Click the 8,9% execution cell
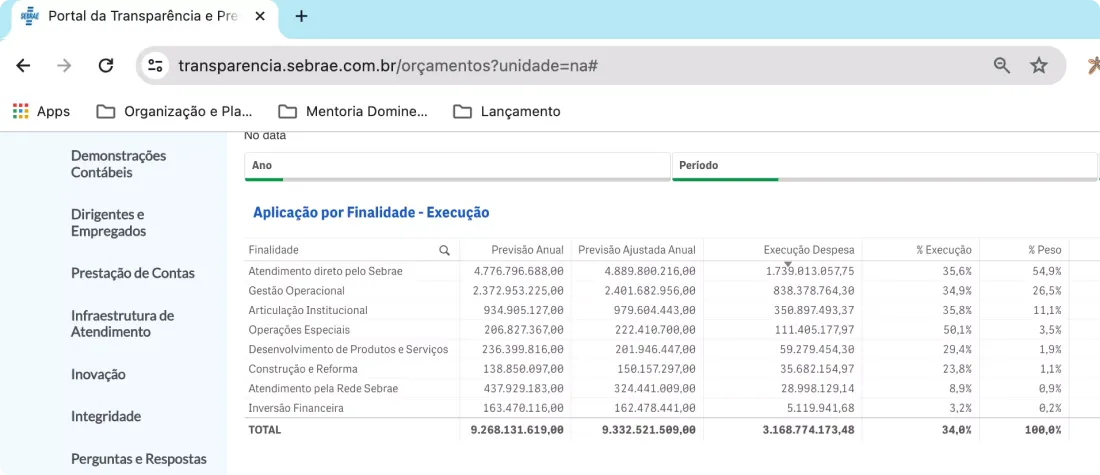This screenshot has width=1100, height=475. [960, 389]
